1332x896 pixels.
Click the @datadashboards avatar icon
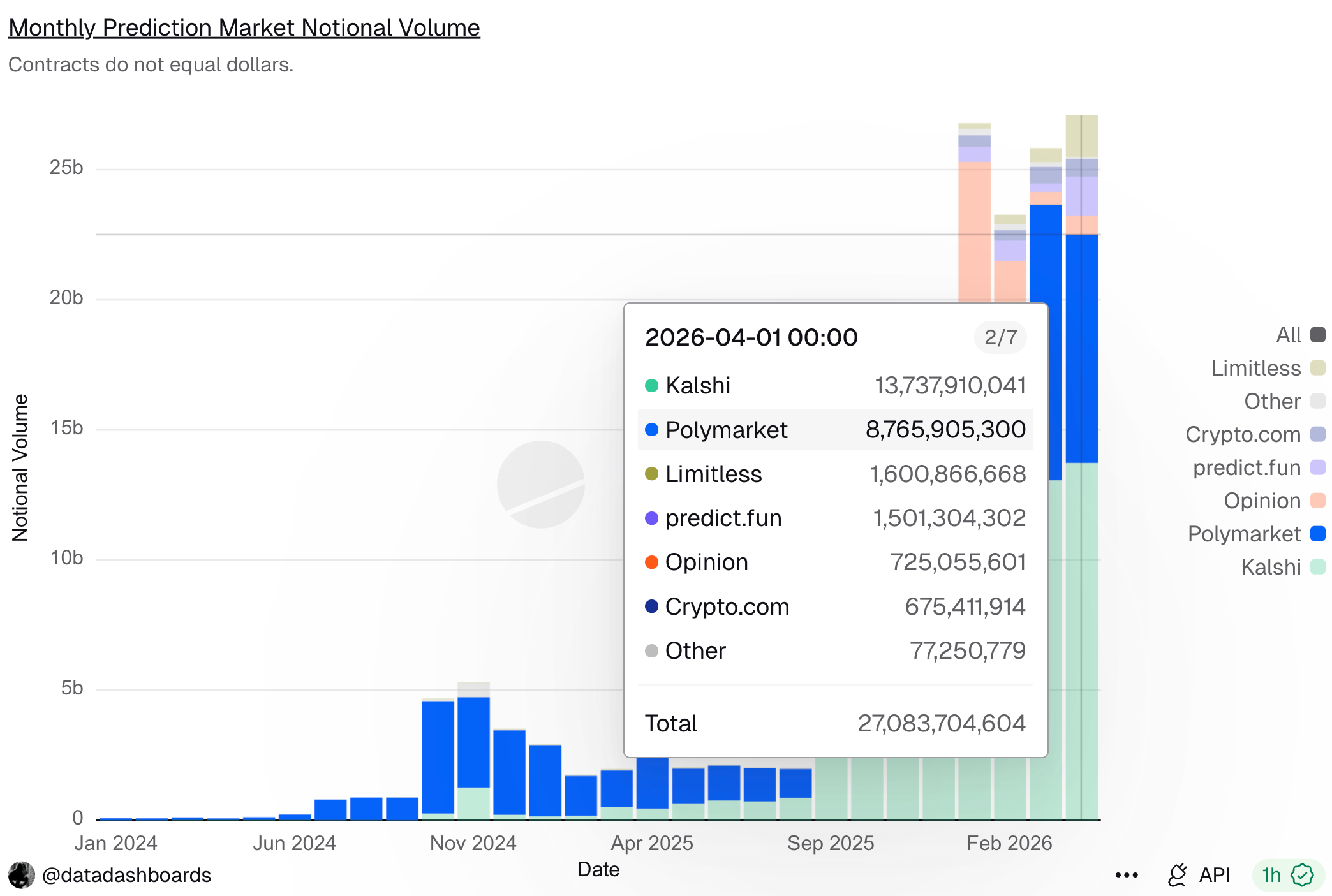(23, 875)
